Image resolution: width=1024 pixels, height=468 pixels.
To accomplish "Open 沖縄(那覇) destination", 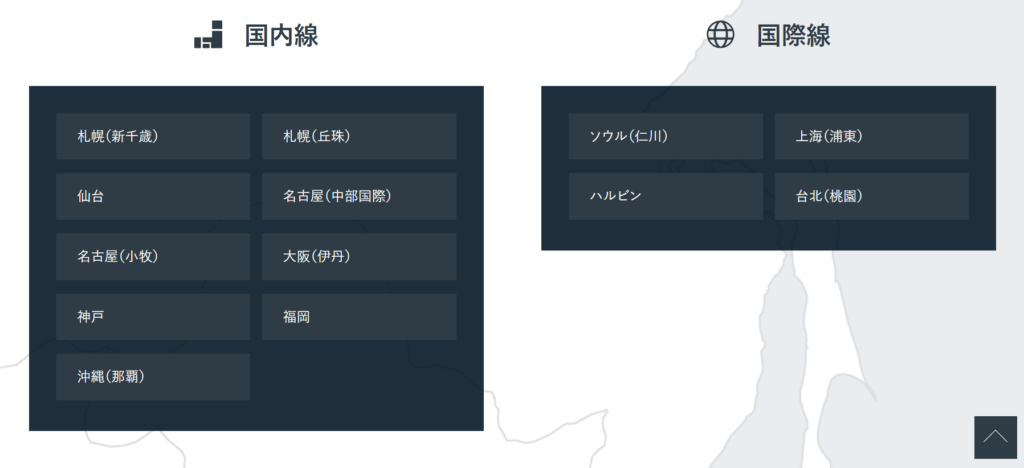I will tap(153, 377).
